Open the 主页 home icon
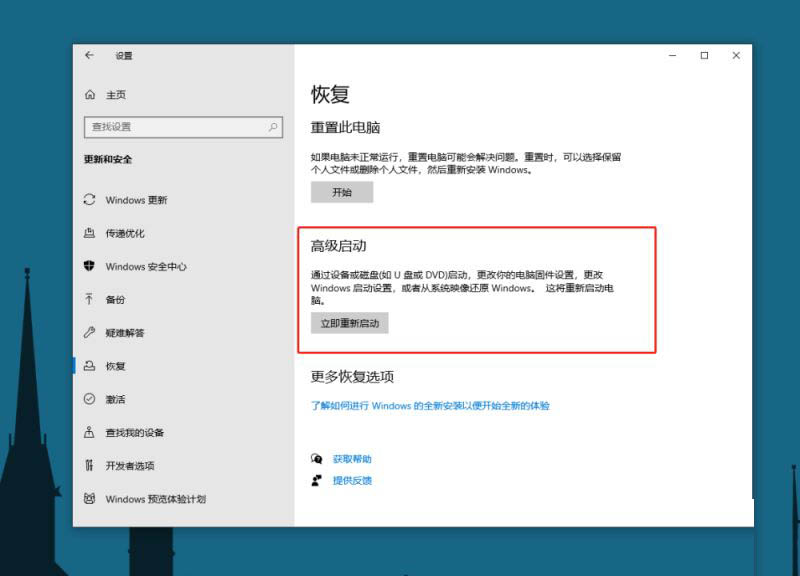 pyautogui.click(x=90, y=94)
